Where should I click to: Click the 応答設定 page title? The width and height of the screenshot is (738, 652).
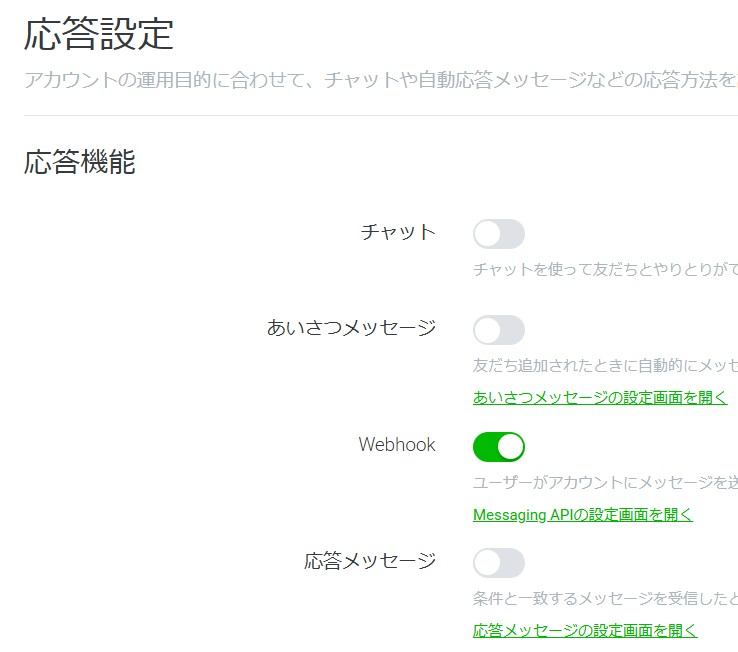coord(99,34)
